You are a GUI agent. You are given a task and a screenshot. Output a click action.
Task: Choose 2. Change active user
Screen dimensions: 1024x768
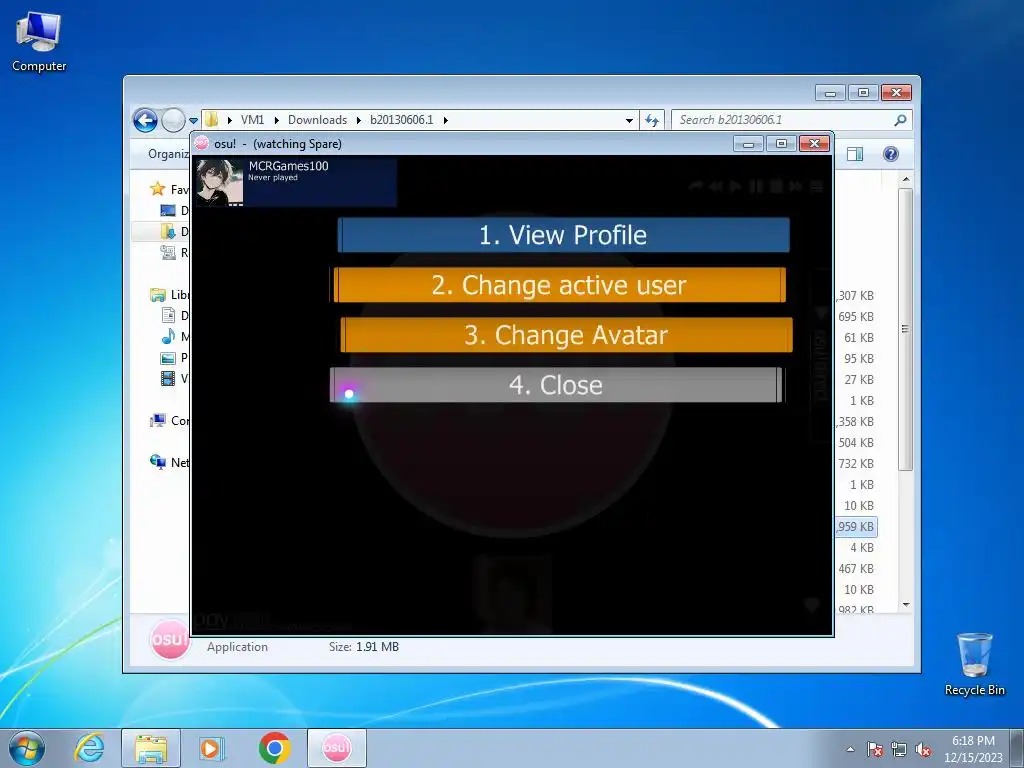(560, 285)
